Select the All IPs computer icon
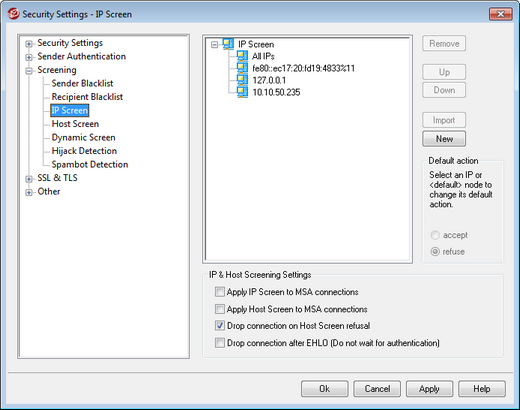This screenshot has width=520, height=410. coord(242,56)
